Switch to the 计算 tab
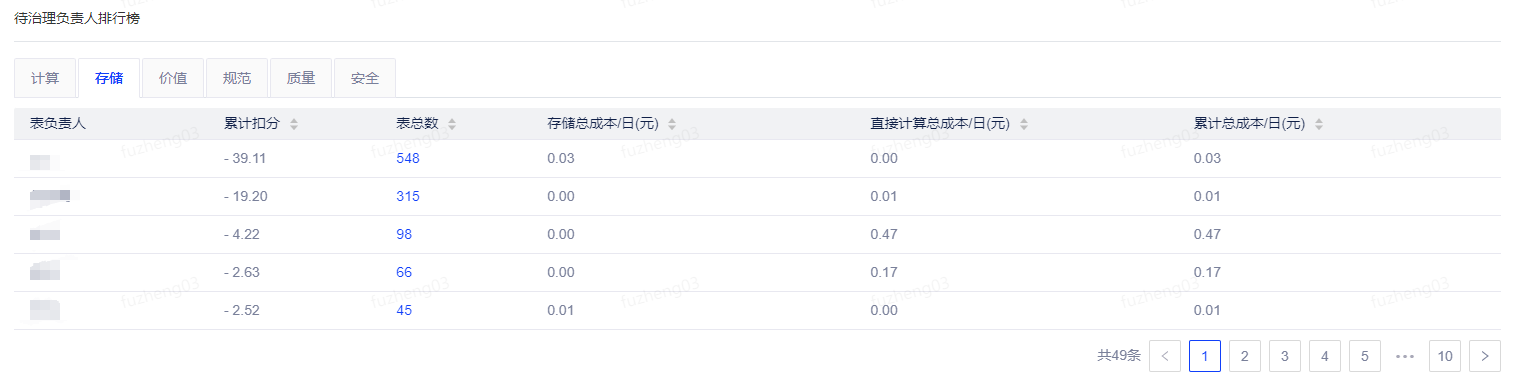Screen dimensions: 1517x379 click(x=45, y=78)
